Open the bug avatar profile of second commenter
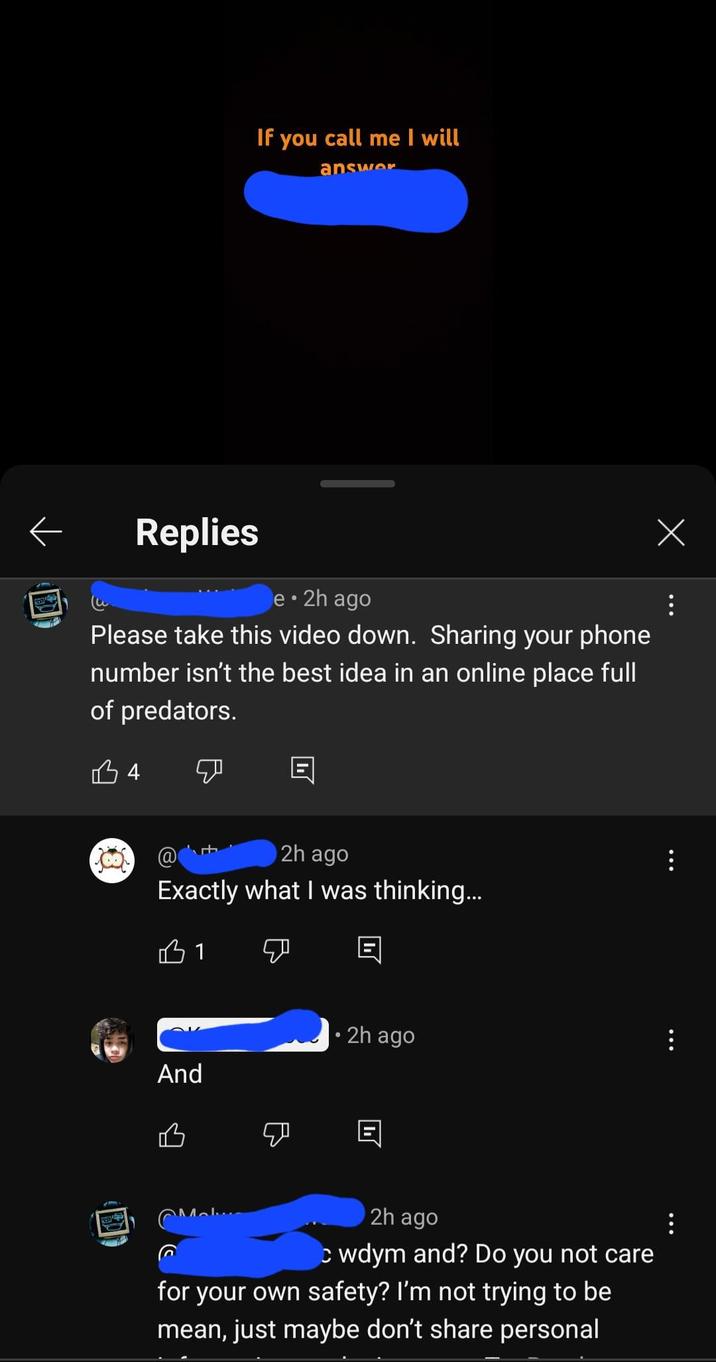The width and height of the screenshot is (716, 1362). click(x=112, y=860)
